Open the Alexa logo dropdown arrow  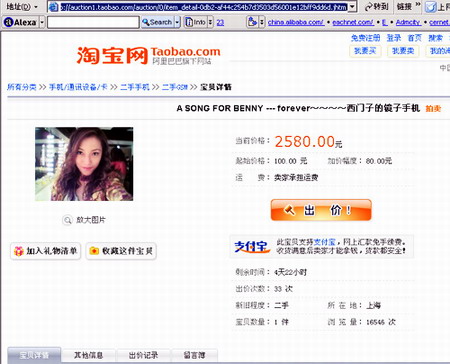point(42,22)
